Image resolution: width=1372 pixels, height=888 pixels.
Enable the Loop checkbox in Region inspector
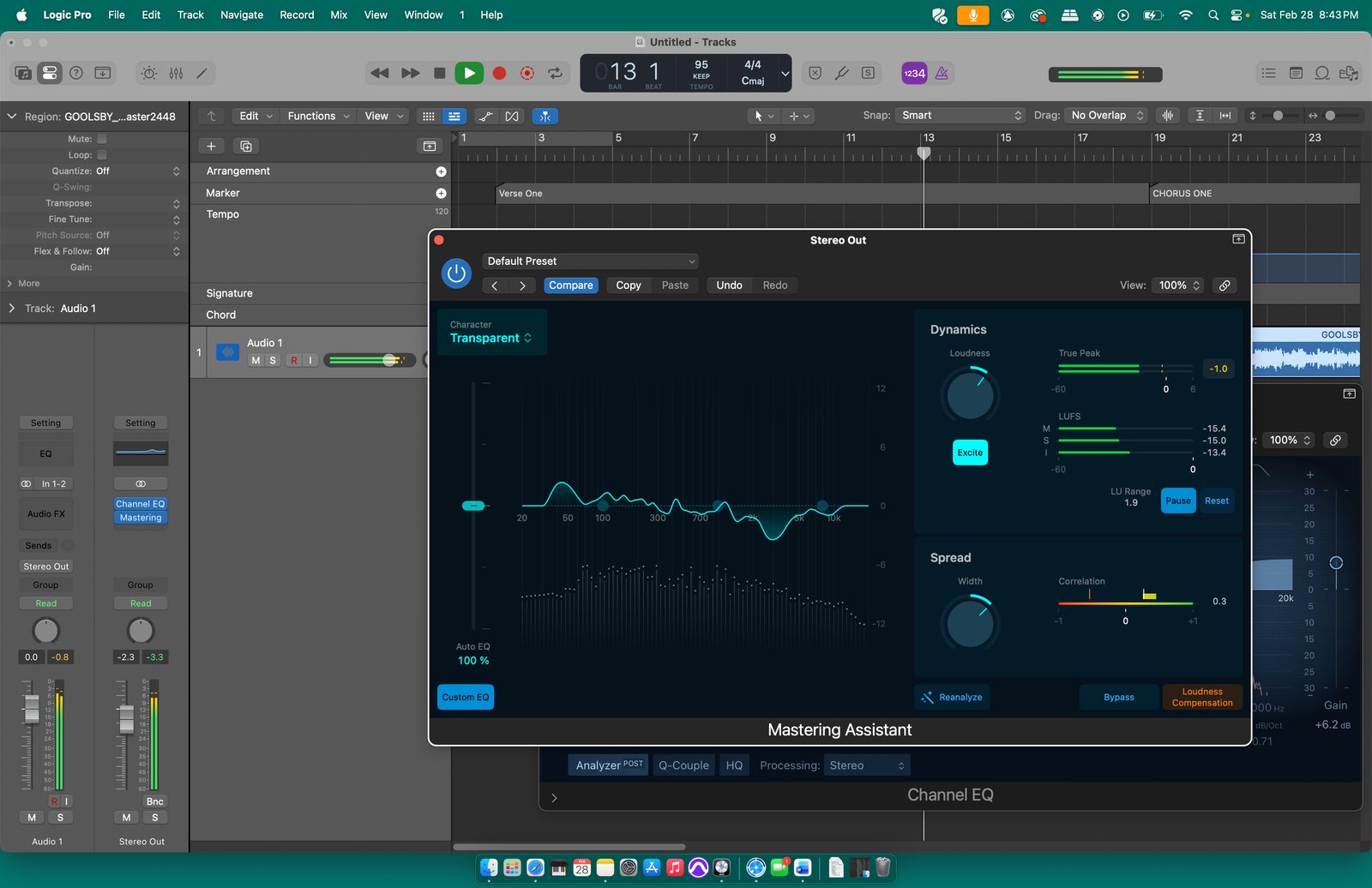coord(102,155)
